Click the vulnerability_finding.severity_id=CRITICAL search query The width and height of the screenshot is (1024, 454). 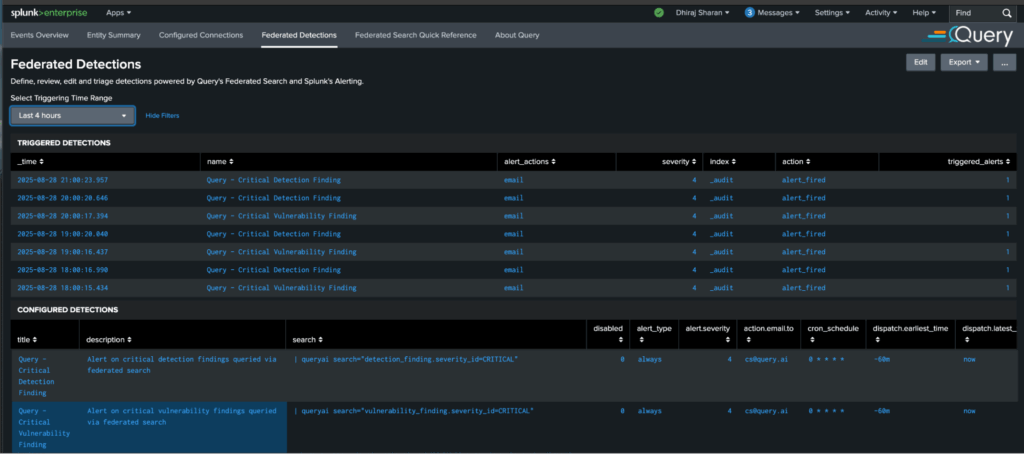pos(413,411)
